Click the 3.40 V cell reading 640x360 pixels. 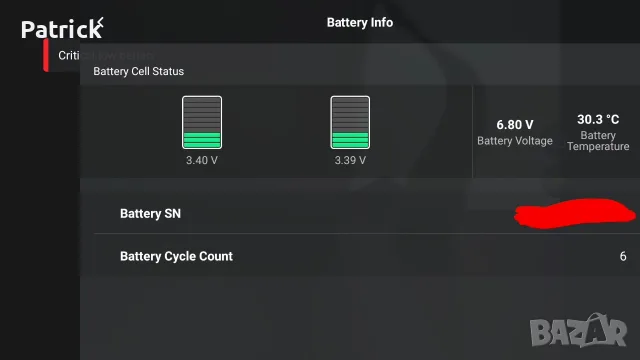(x=202, y=160)
